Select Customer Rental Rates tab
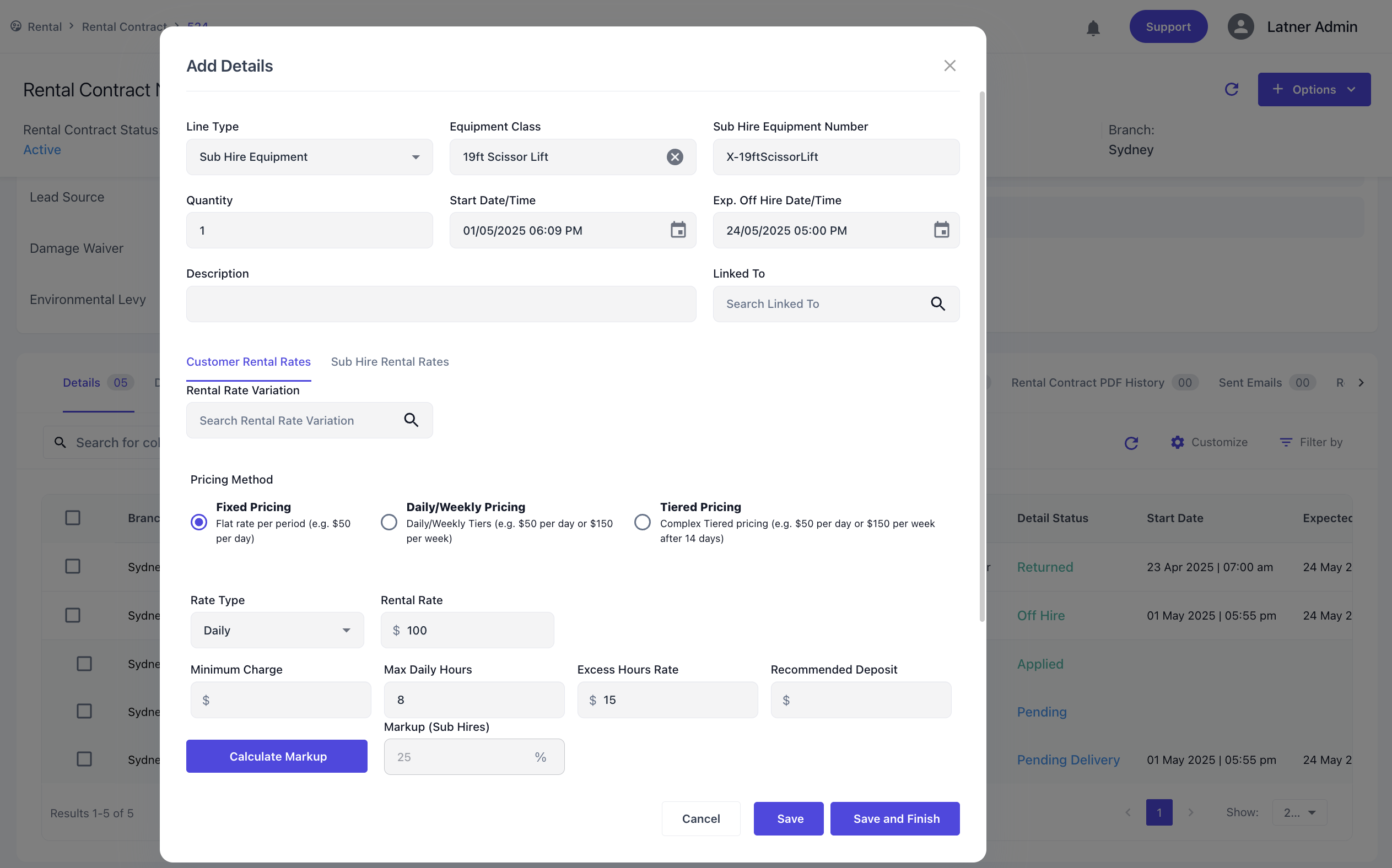1392x868 pixels. (x=248, y=362)
